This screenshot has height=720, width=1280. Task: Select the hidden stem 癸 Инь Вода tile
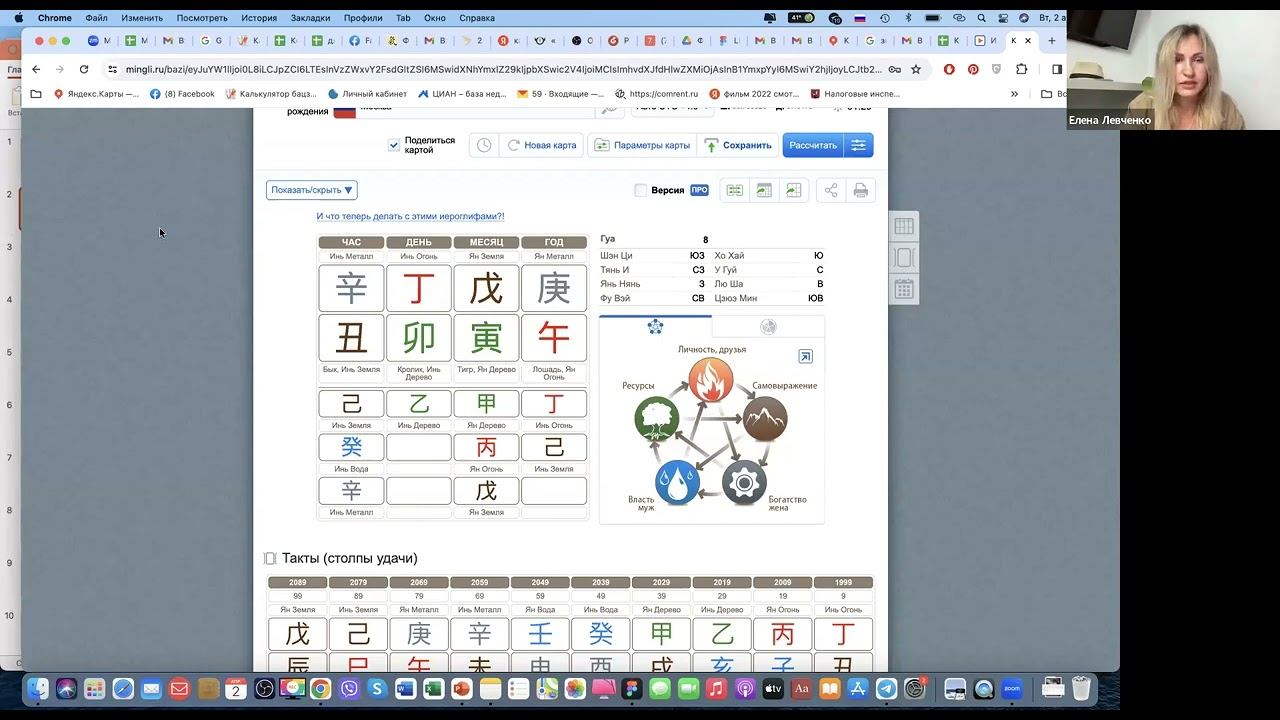[351, 447]
